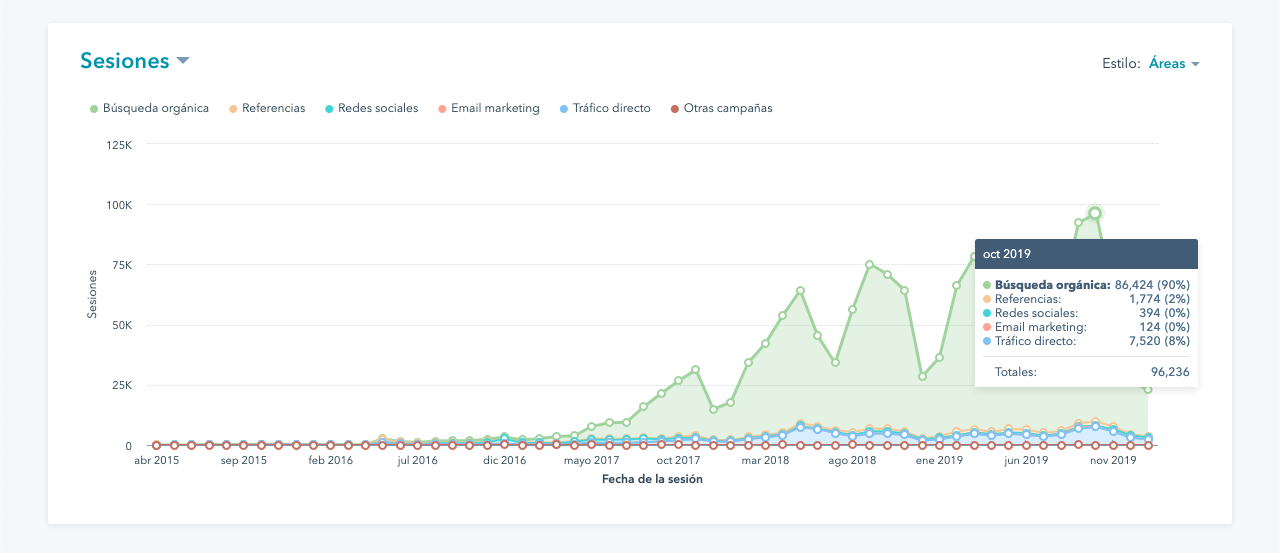Toggle Búsqueda orgánica series in legend
This screenshot has height=553, width=1280.
(x=155, y=108)
